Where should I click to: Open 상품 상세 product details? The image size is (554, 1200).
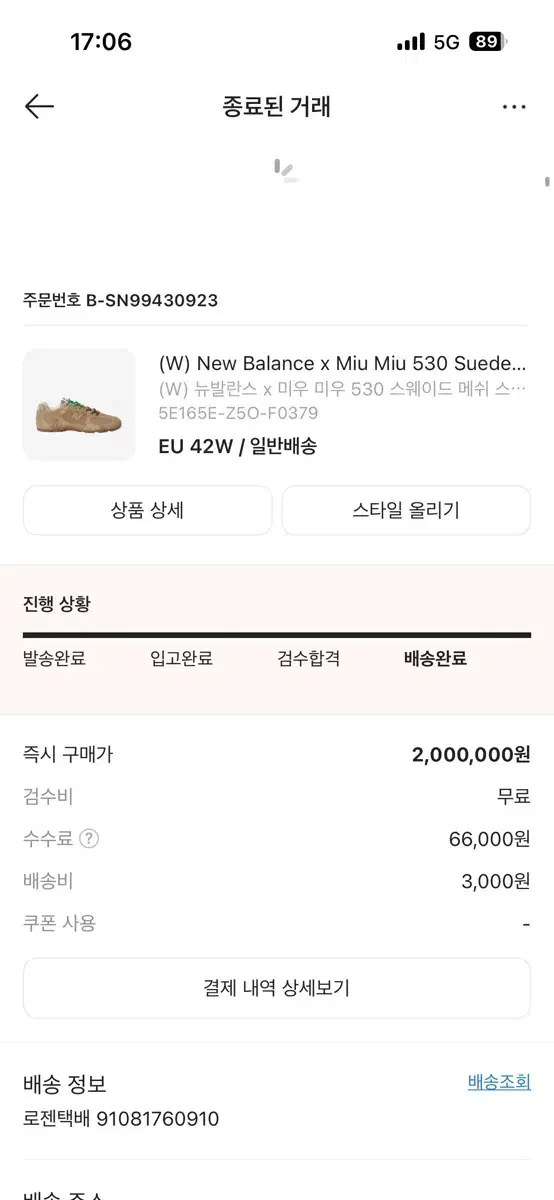[x=147, y=511]
